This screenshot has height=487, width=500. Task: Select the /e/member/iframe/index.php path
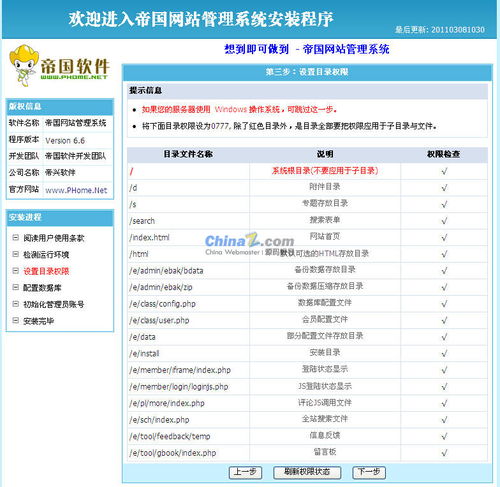tap(180, 370)
